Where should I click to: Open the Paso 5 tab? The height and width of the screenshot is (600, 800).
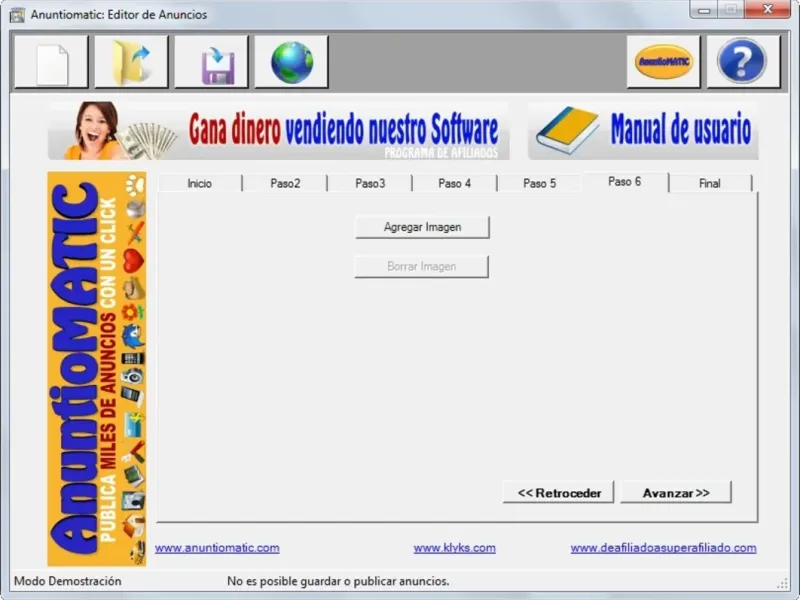(x=539, y=183)
